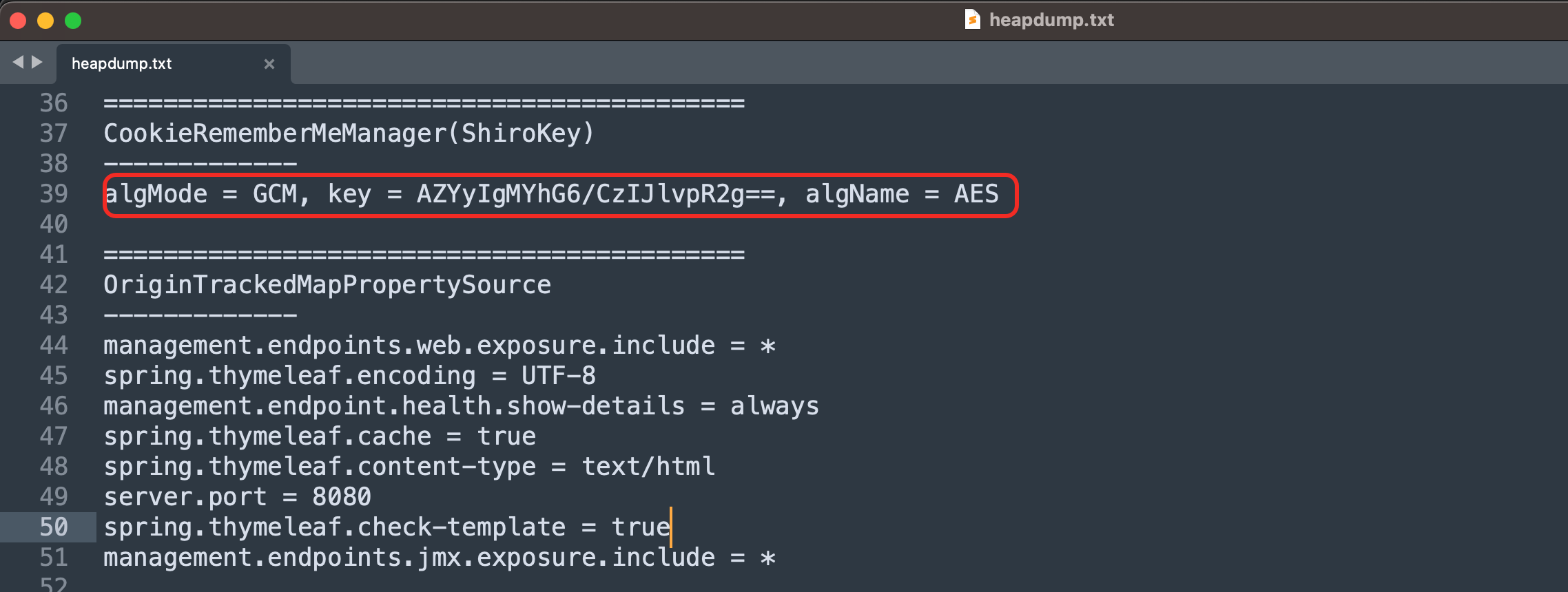Click the yellow minimize window button
Screen dimensions: 1568x592
(x=45, y=21)
